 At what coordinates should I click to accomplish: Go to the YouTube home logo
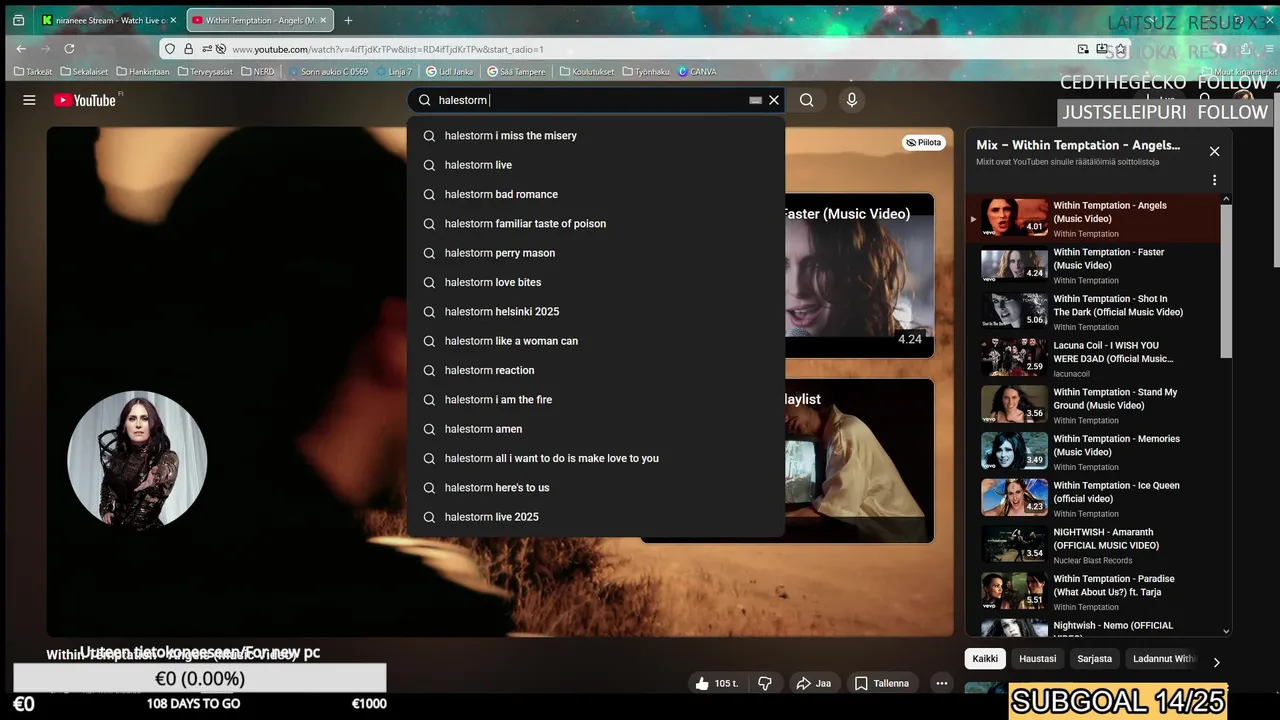pos(85,100)
